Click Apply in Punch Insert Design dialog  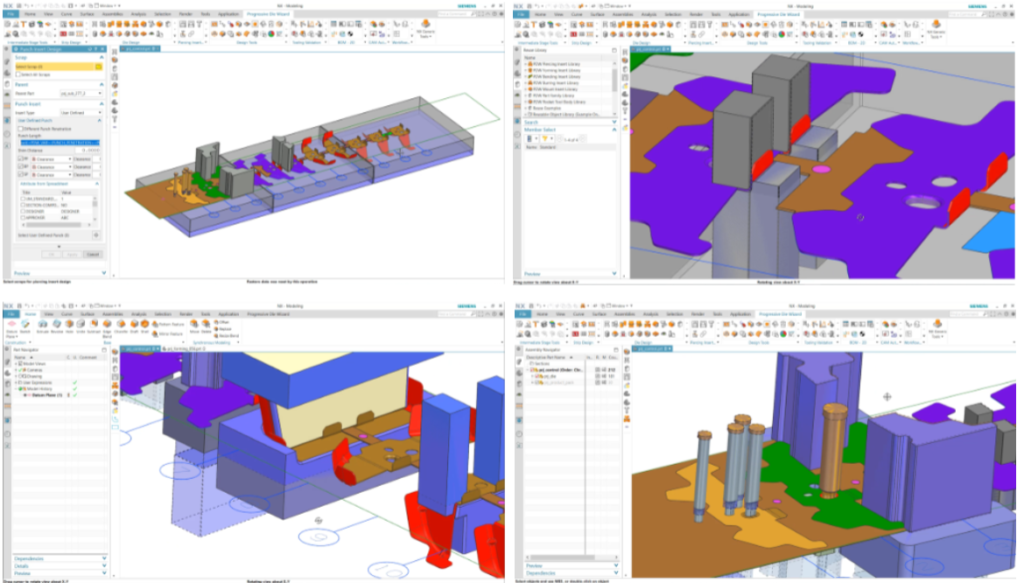click(x=75, y=254)
